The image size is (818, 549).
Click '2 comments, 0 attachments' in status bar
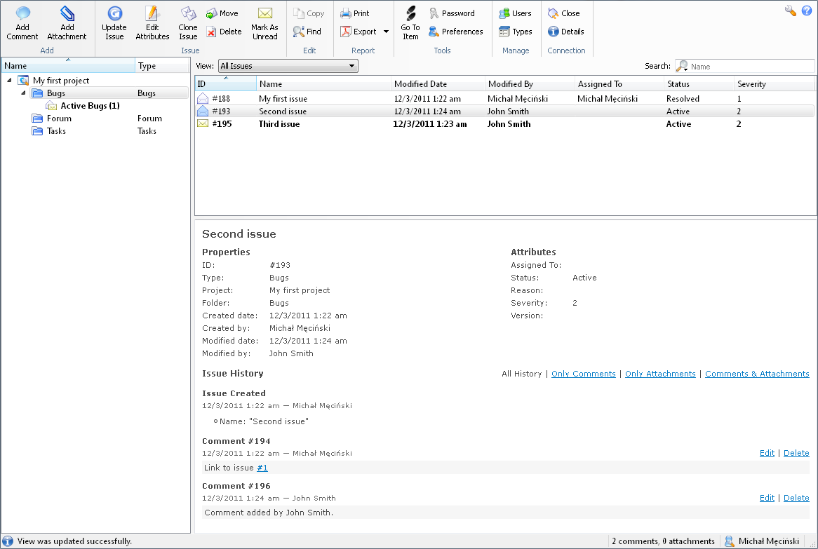pos(663,541)
